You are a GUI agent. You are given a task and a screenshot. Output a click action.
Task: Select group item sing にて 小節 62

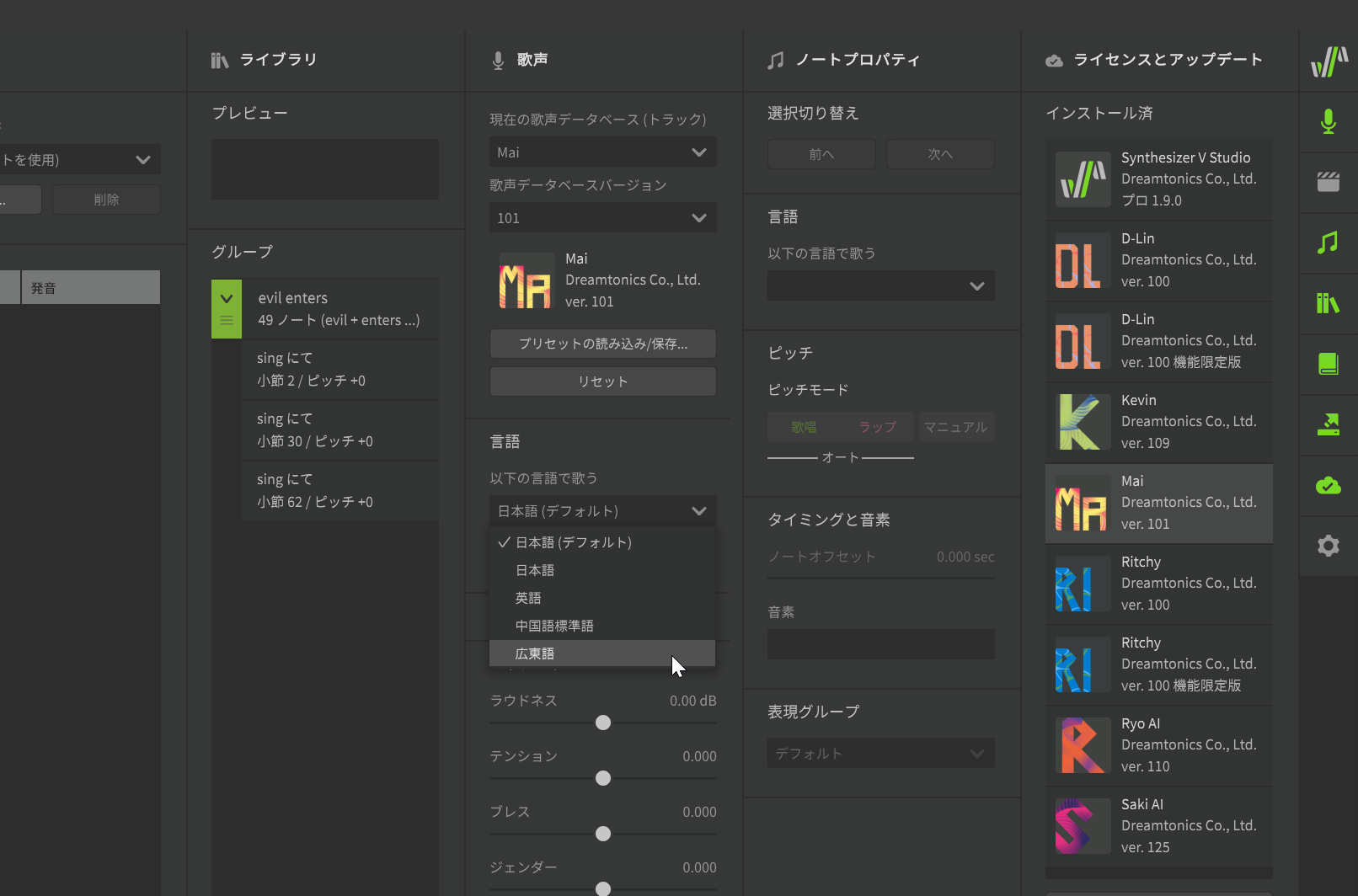[340, 491]
